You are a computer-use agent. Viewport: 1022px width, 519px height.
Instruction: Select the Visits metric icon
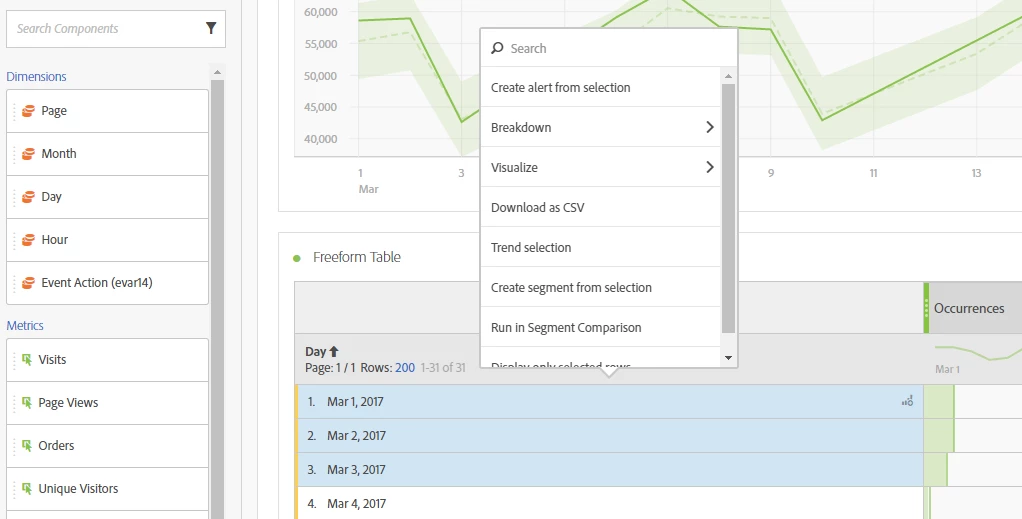[27, 359]
